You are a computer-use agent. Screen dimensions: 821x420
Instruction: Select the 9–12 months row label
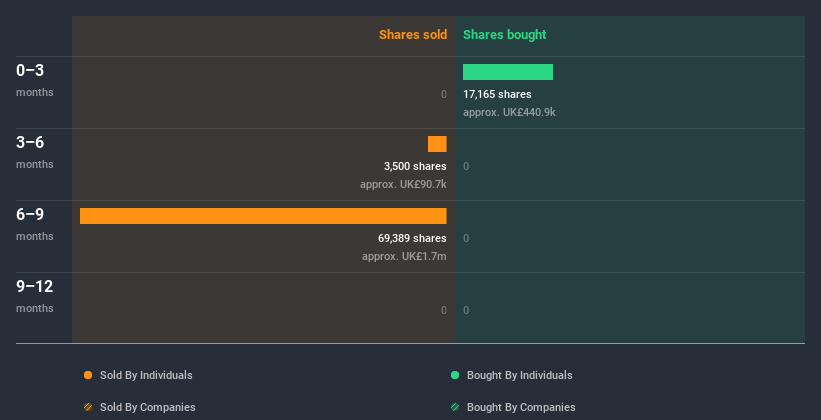point(35,295)
